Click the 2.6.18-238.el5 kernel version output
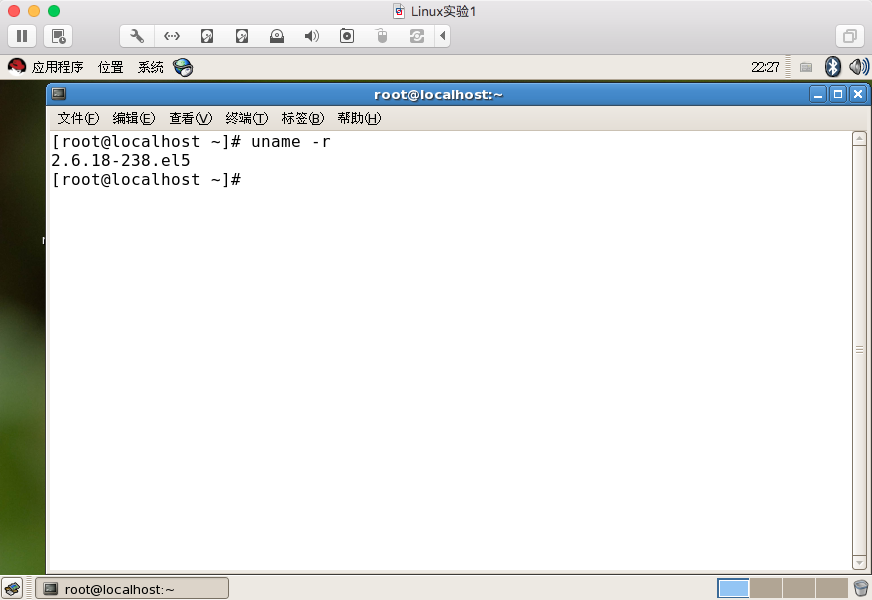Screen dimensions: 872x600 (121, 161)
